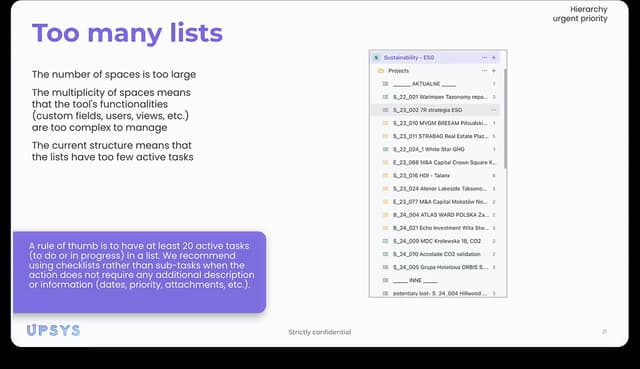Click list icon of S_23_010 MVGM BREEAM

385,123
